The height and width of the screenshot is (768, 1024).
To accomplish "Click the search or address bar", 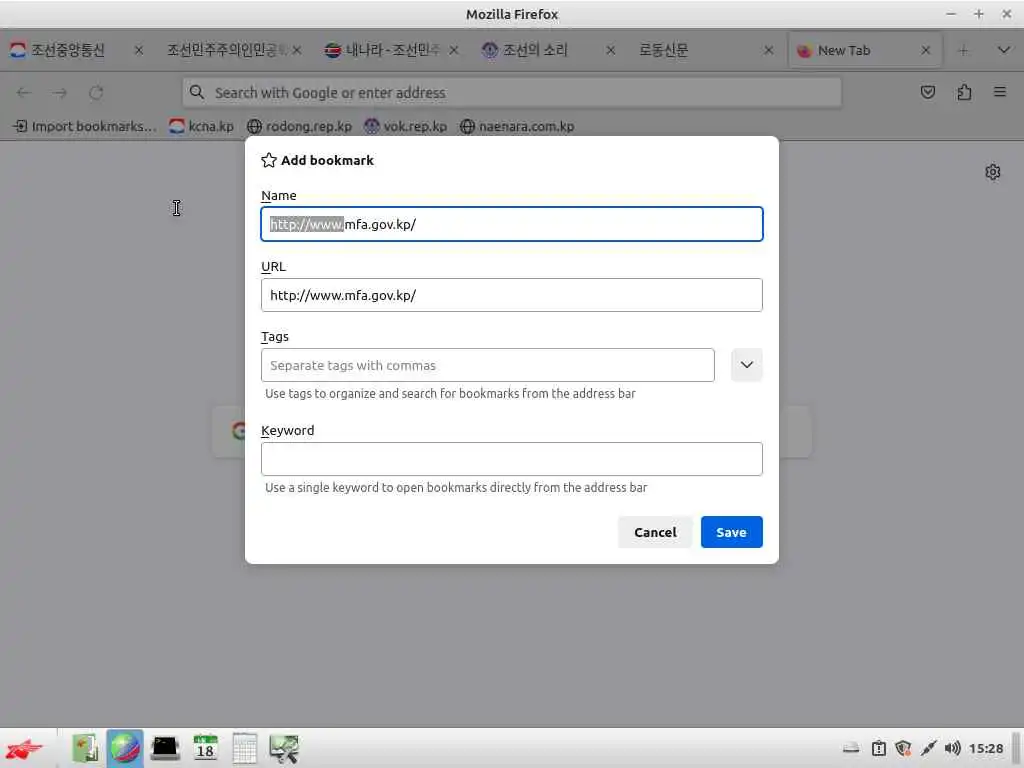I will pyautogui.click(x=511, y=93).
